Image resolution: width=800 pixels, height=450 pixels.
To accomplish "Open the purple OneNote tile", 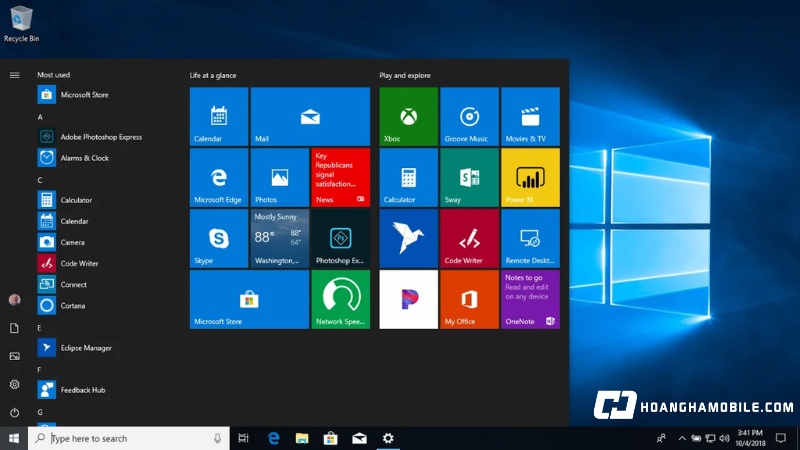I will pos(531,299).
